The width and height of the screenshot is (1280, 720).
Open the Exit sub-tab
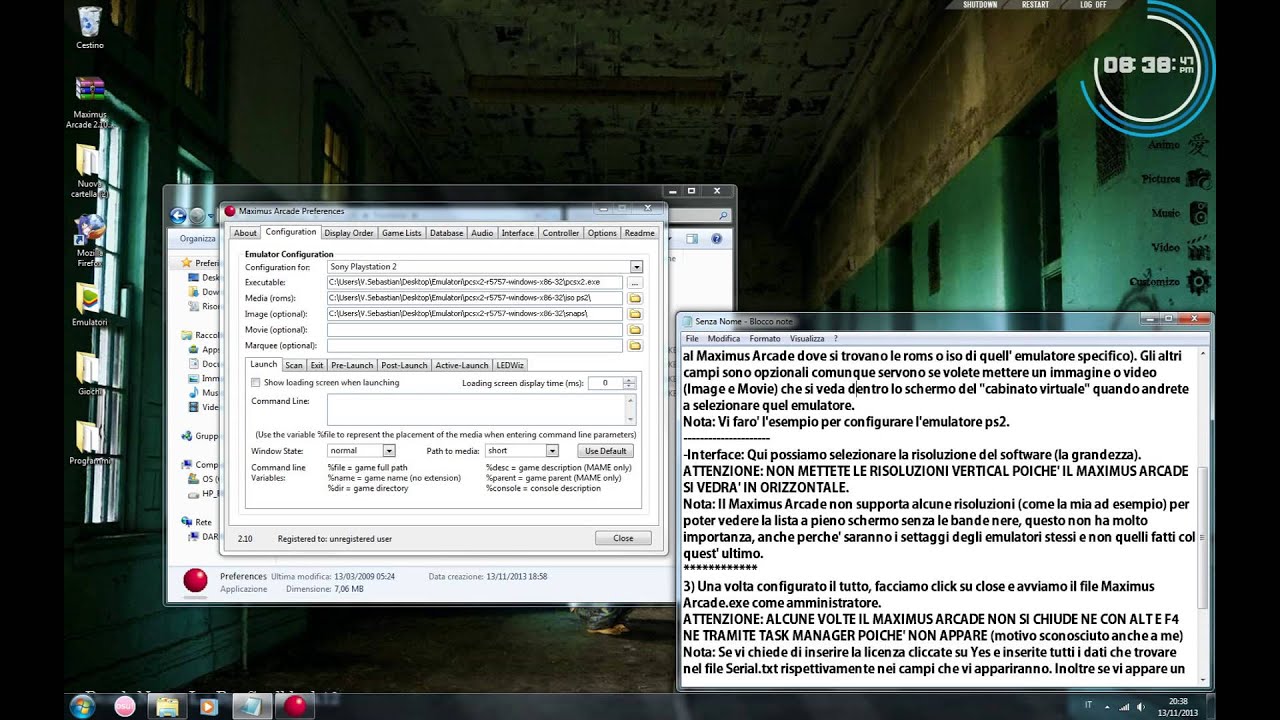[x=317, y=365]
